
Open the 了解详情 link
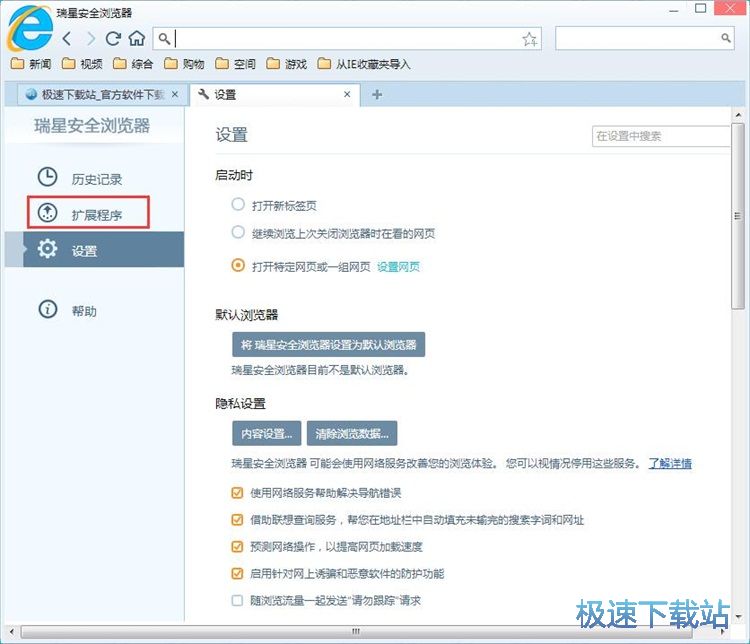pos(670,463)
